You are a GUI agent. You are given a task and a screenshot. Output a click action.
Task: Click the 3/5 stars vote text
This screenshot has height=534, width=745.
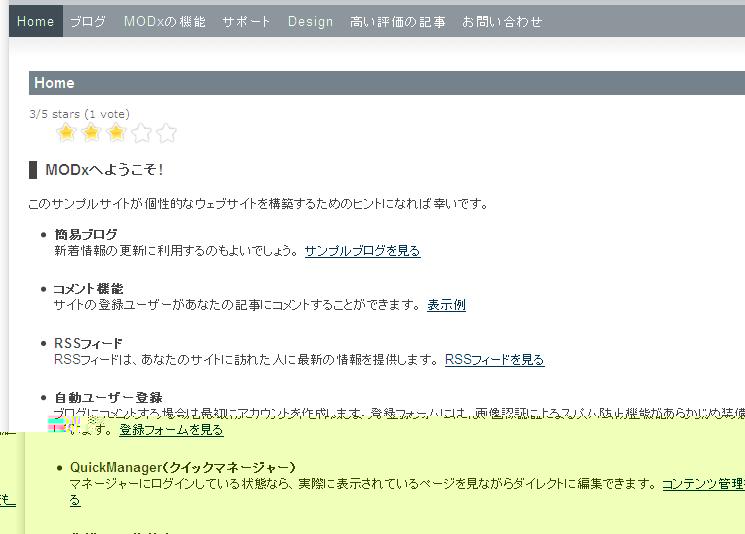[80, 114]
